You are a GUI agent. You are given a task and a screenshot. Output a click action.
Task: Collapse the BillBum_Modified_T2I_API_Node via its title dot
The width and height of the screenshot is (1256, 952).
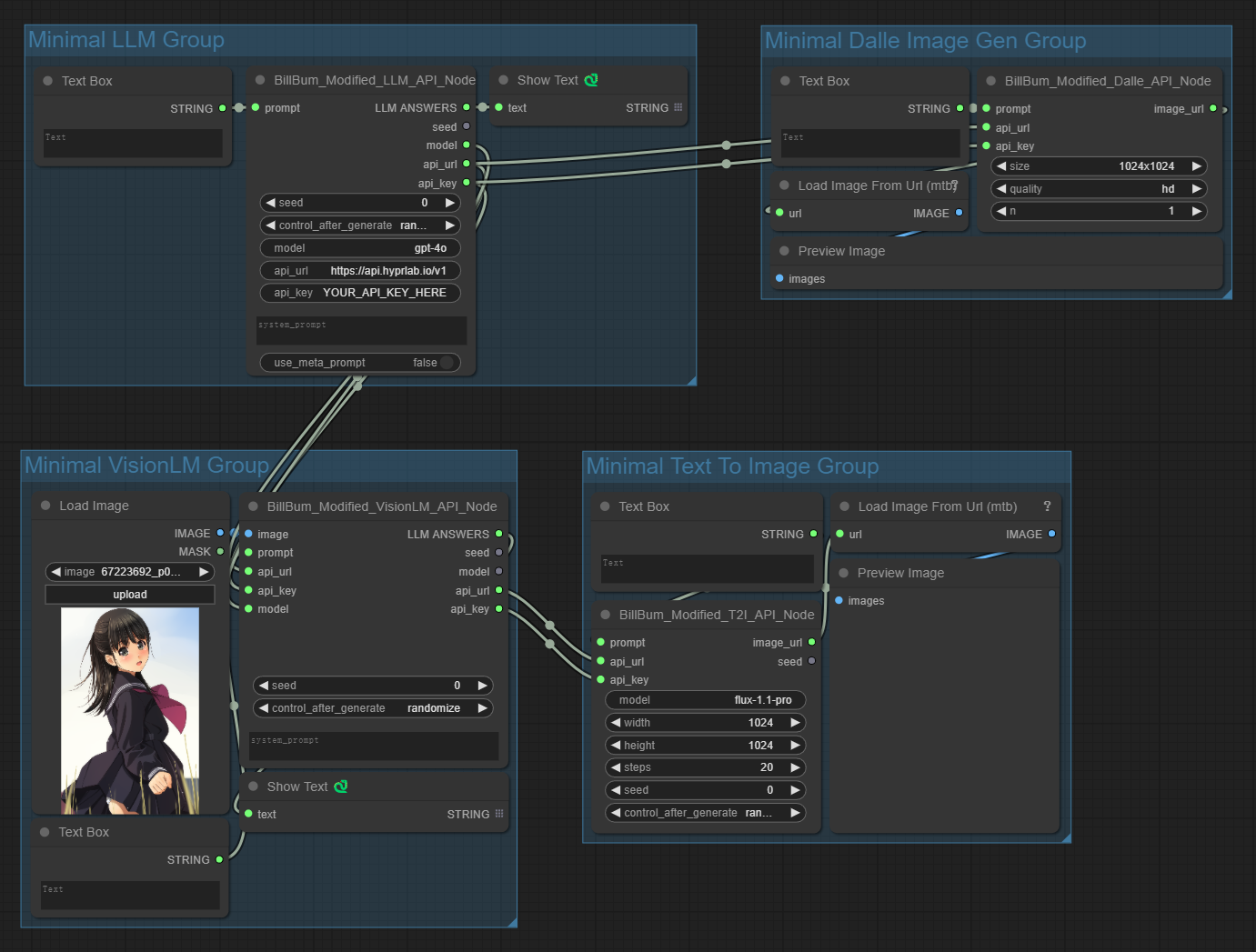click(x=606, y=615)
